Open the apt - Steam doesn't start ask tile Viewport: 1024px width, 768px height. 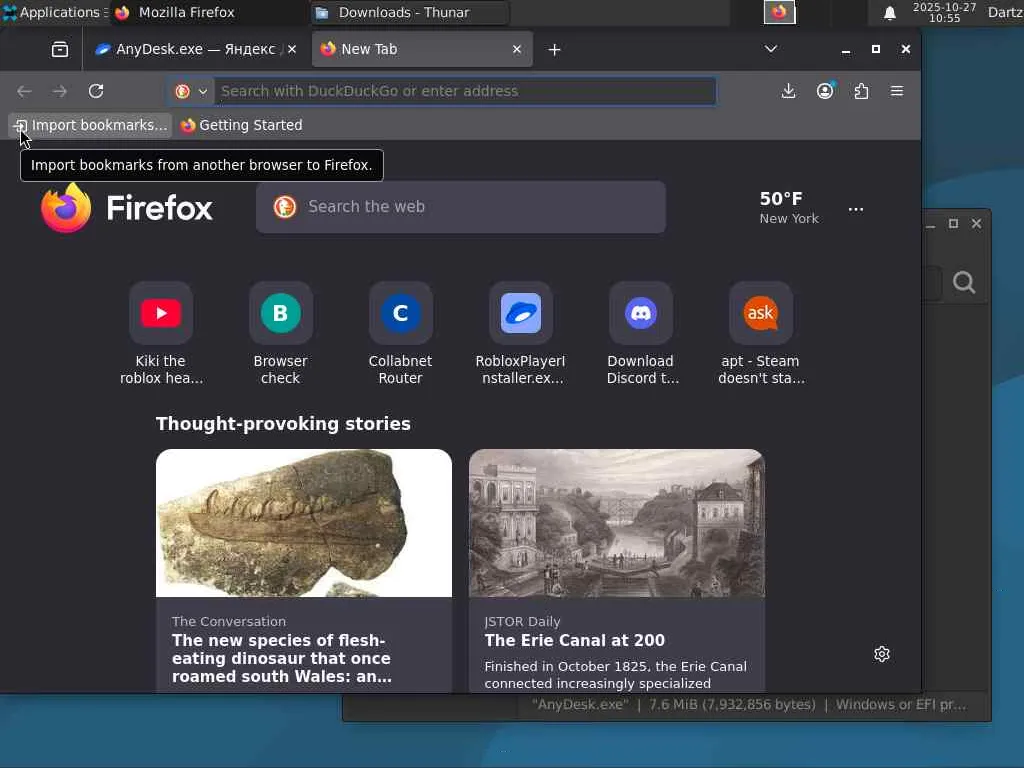[x=761, y=334]
